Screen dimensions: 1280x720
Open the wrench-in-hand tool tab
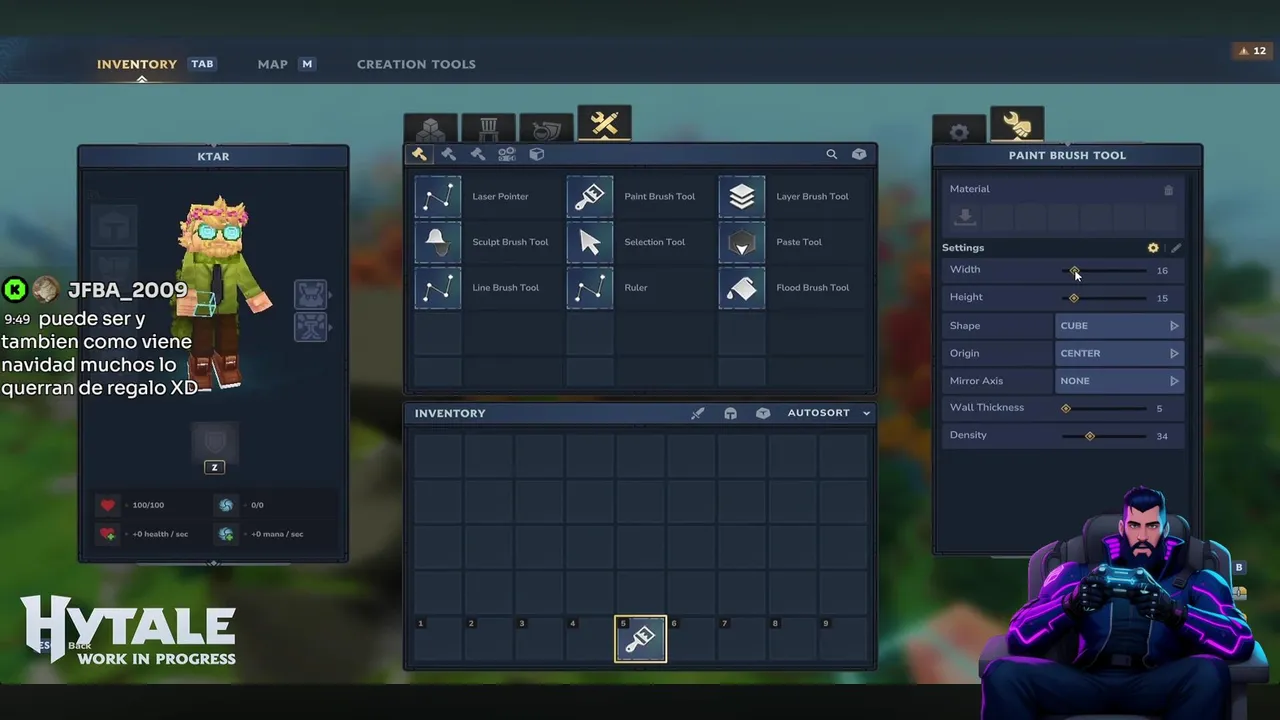coord(1017,125)
